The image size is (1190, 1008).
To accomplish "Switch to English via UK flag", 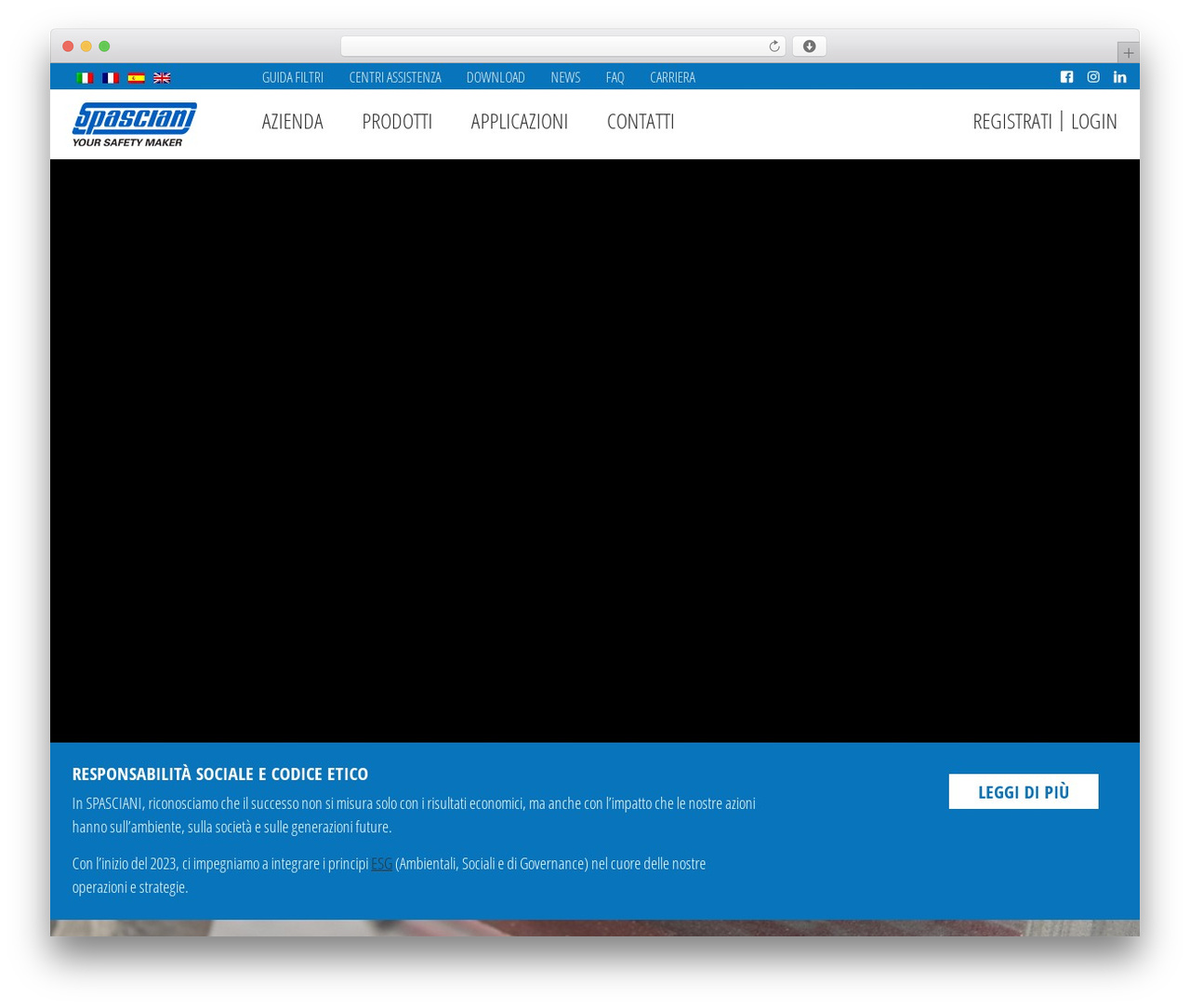I will click(x=162, y=78).
